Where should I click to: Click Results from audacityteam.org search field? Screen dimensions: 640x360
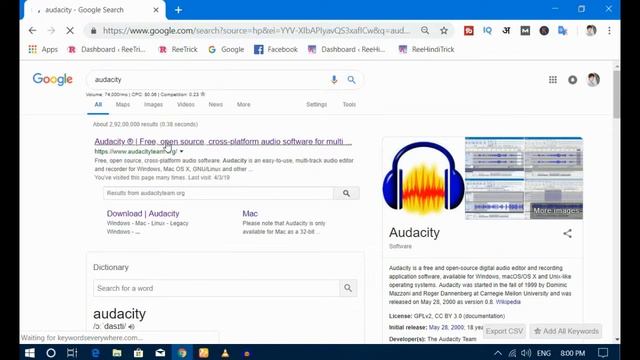pyautogui.click(x=218, y=193)
